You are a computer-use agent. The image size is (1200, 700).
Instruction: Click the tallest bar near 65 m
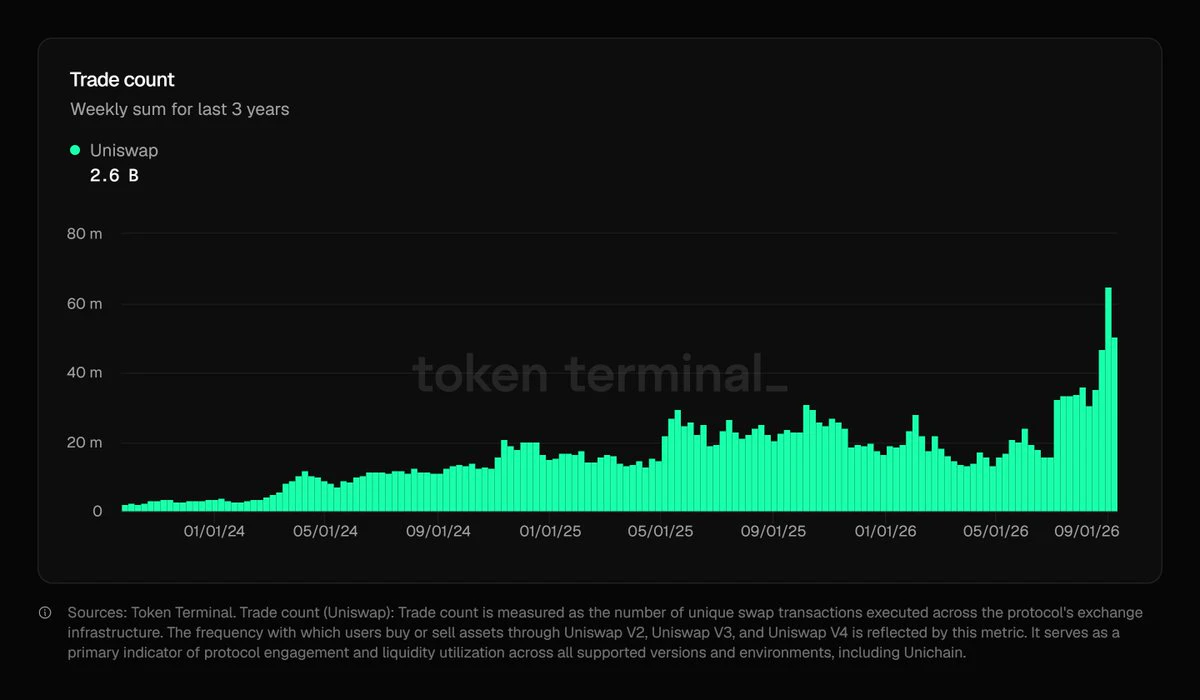[x=1108, y=400]
